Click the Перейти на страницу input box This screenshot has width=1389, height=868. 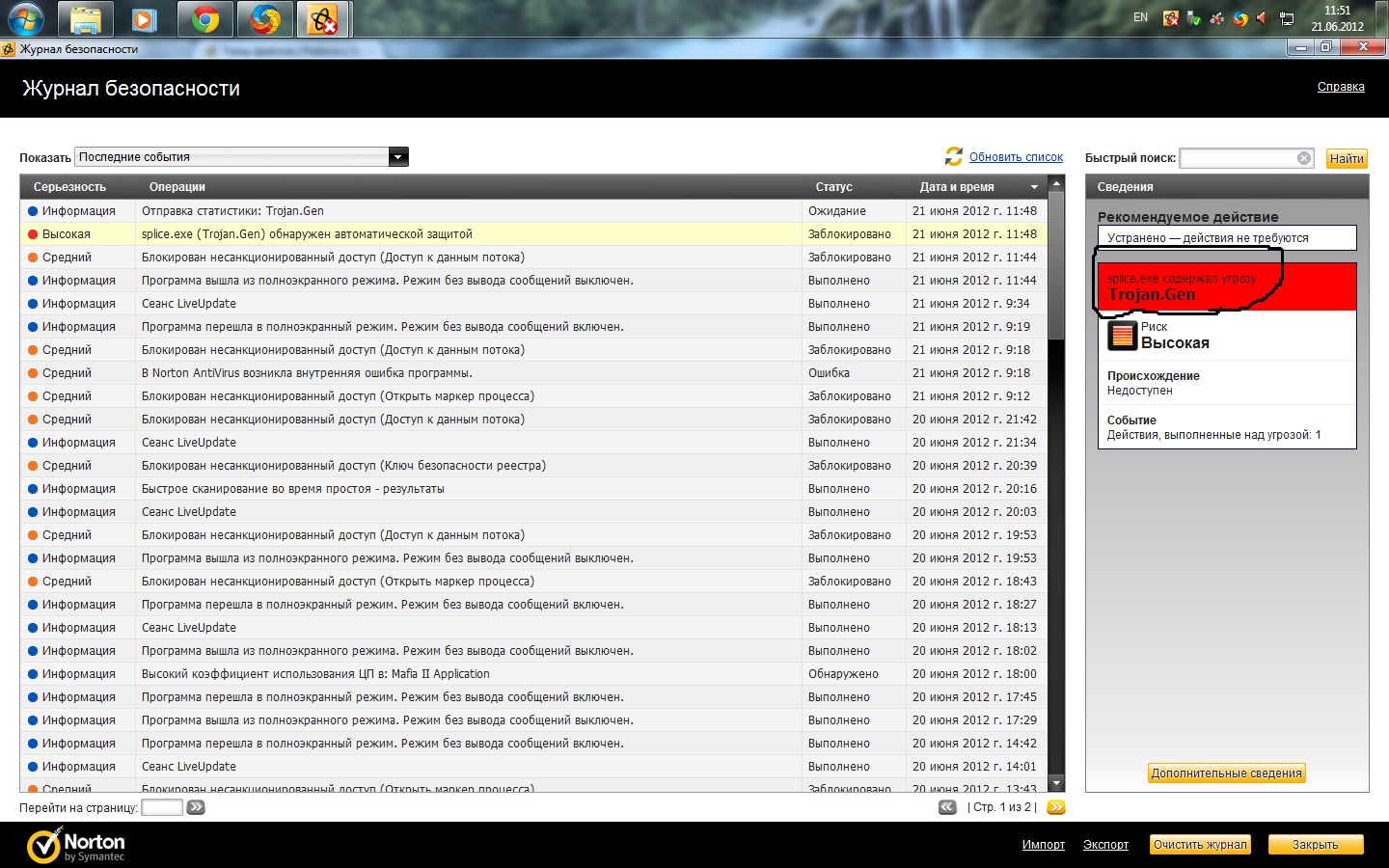(x=162, y=807)
